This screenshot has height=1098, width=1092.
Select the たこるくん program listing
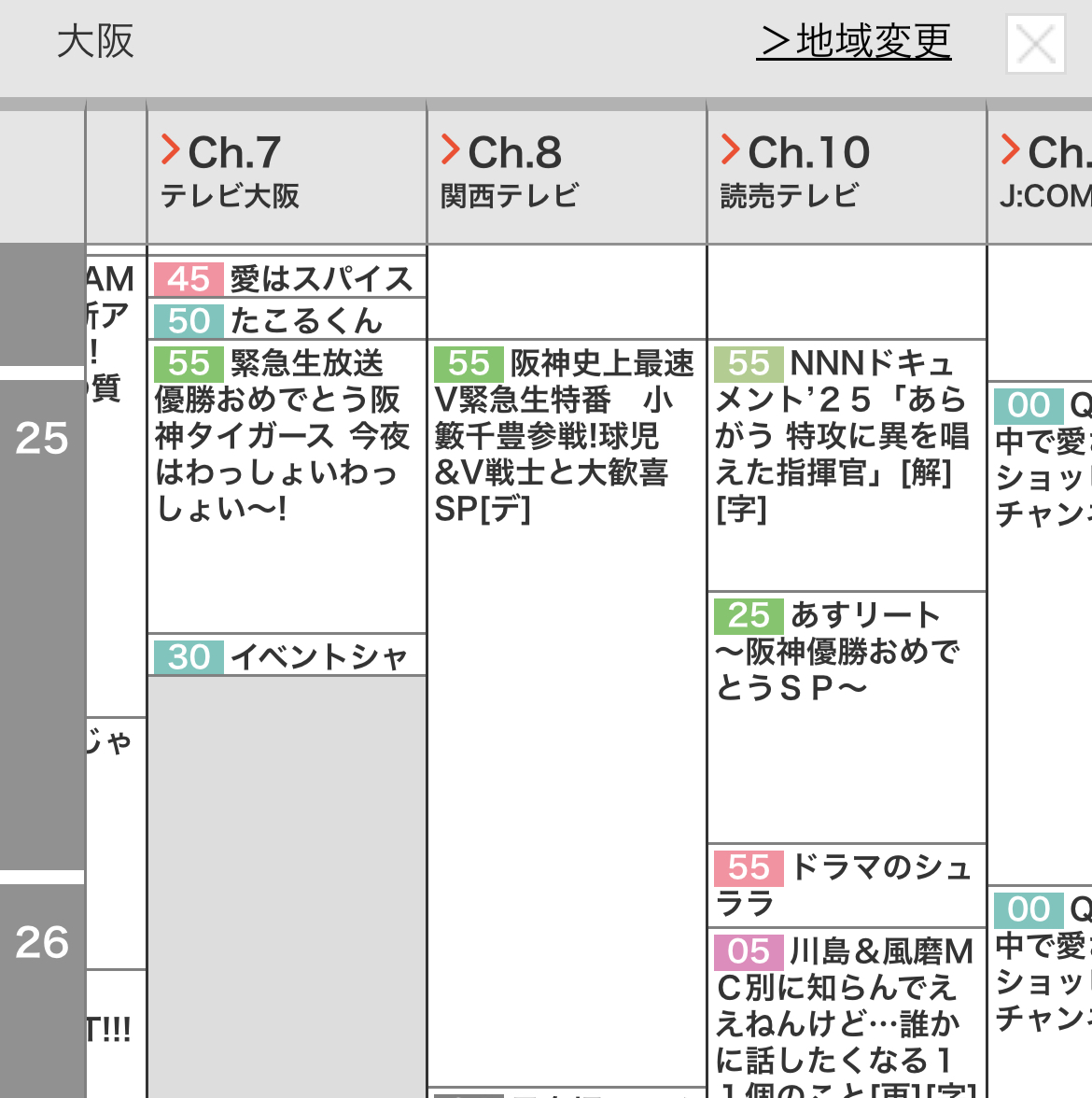coord(287,320)
